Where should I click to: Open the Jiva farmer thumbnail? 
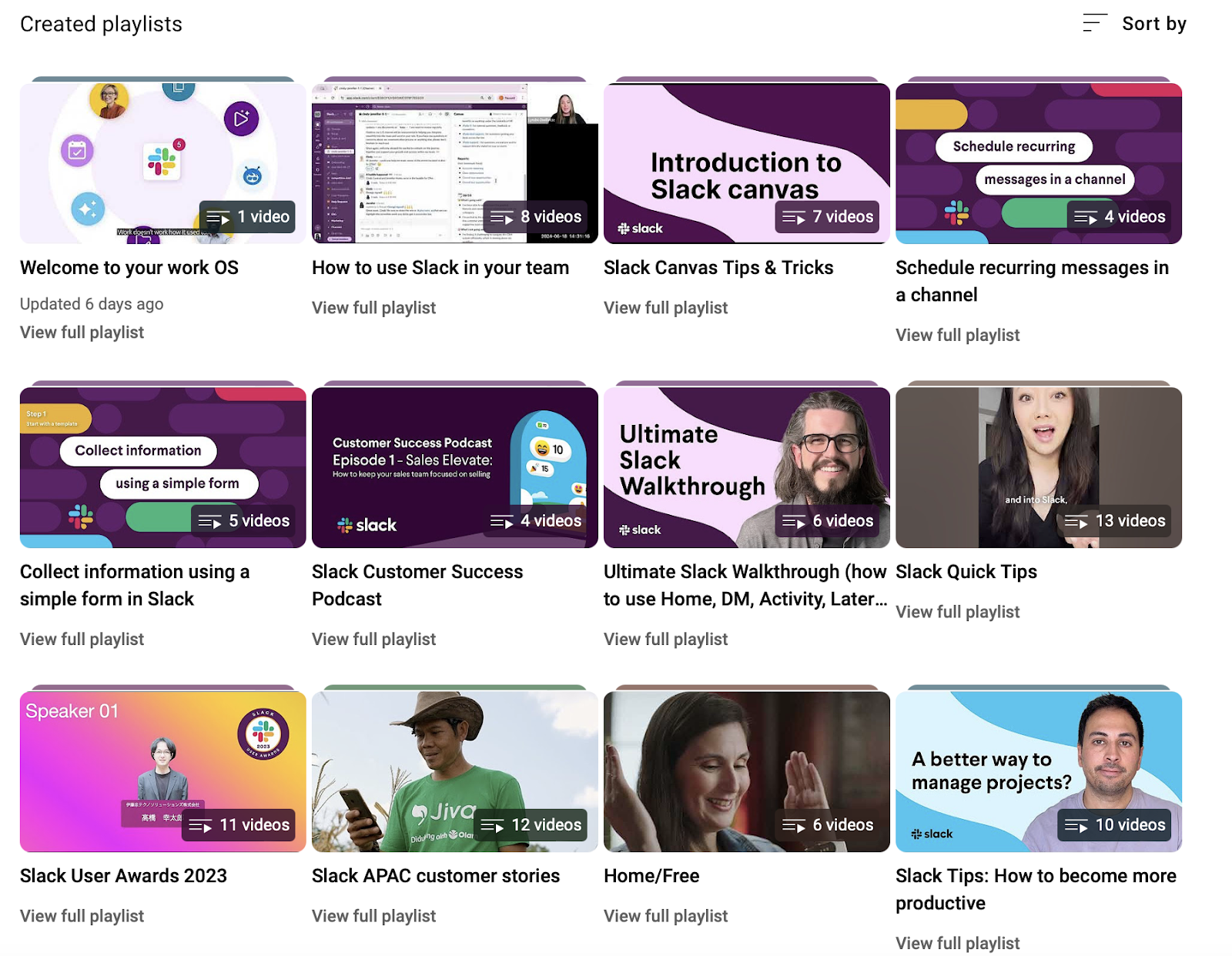(x=455, y=771)
